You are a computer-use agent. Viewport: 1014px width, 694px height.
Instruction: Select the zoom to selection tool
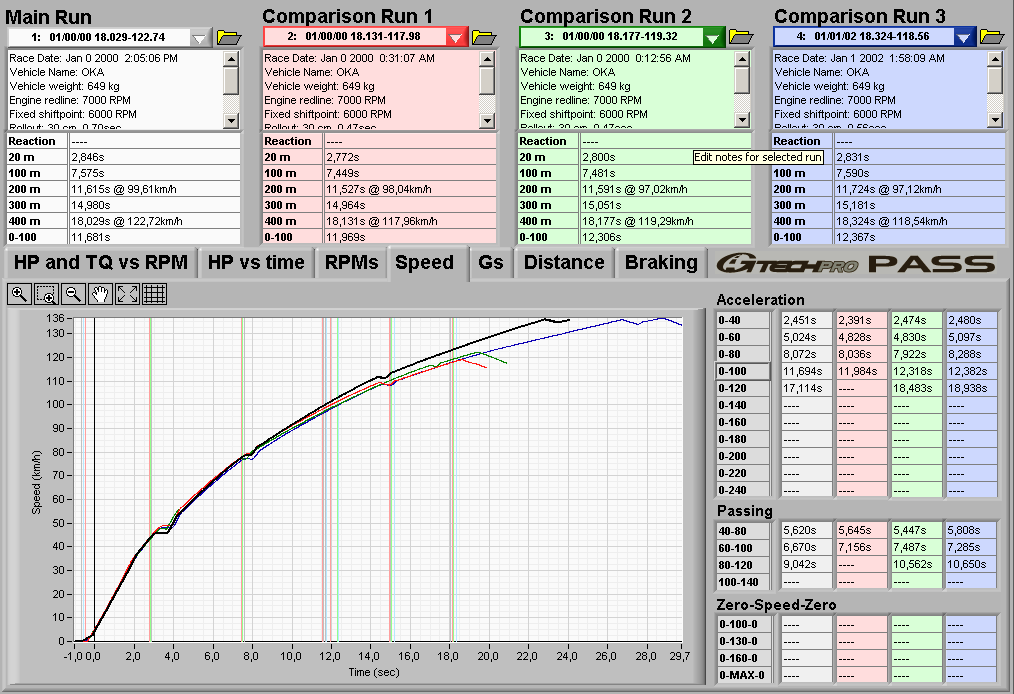click(x=46, y=294)
